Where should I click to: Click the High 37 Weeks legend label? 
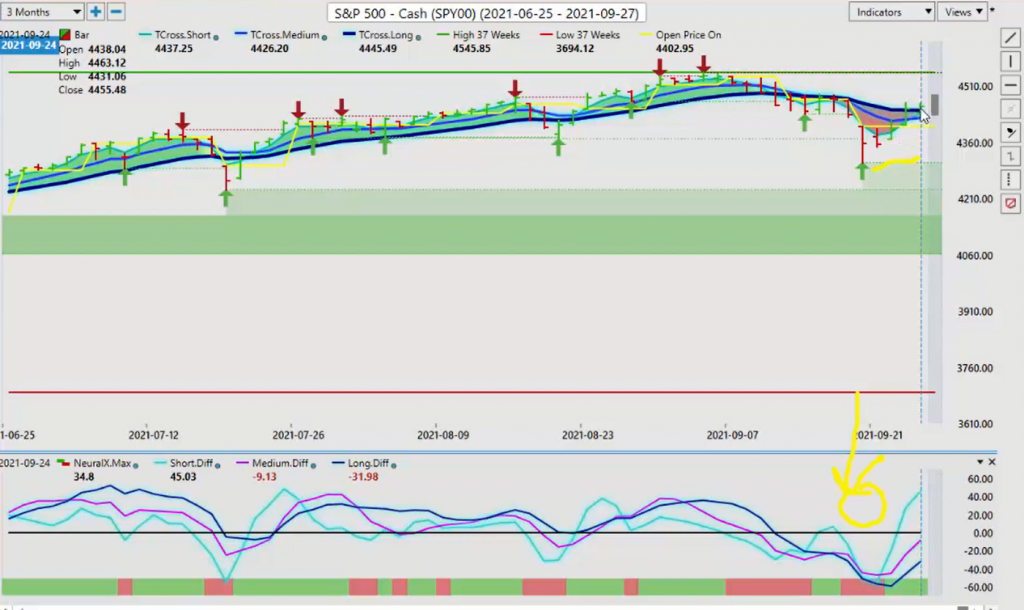click(x=486, y=35)
